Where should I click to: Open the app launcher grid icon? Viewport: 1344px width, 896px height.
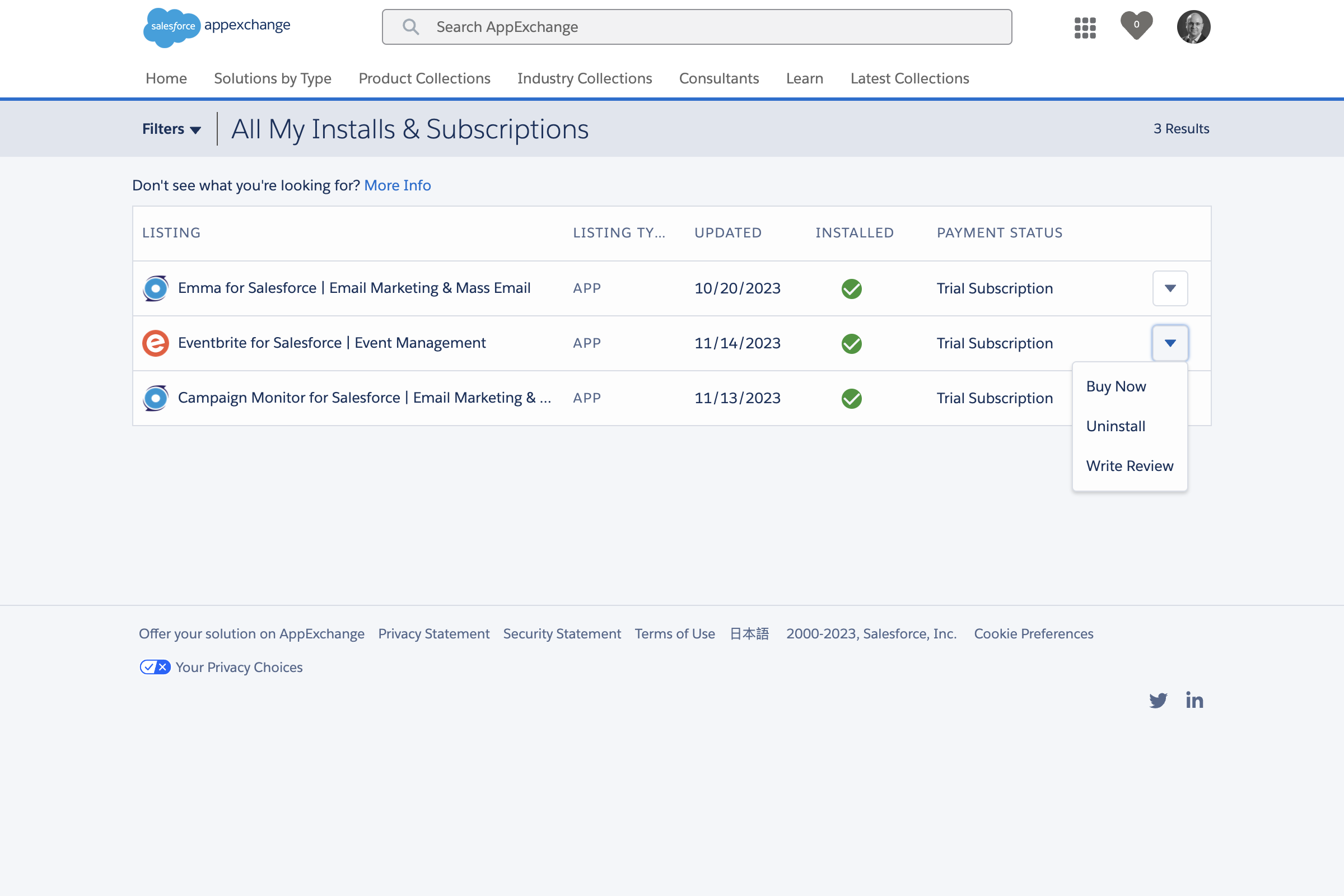click(x=1085, y=27)
